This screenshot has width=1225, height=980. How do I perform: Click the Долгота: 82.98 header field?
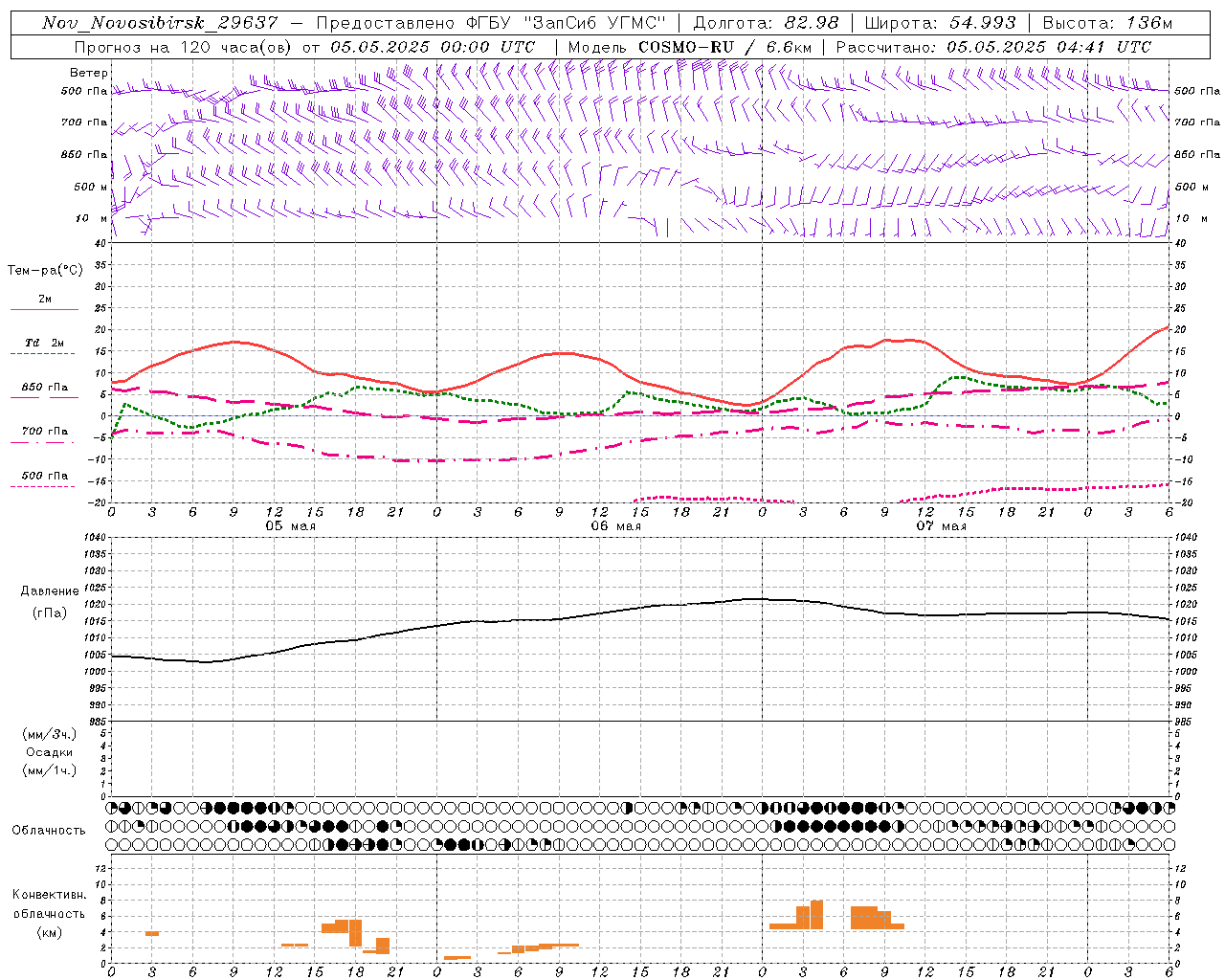coord(766,23)
